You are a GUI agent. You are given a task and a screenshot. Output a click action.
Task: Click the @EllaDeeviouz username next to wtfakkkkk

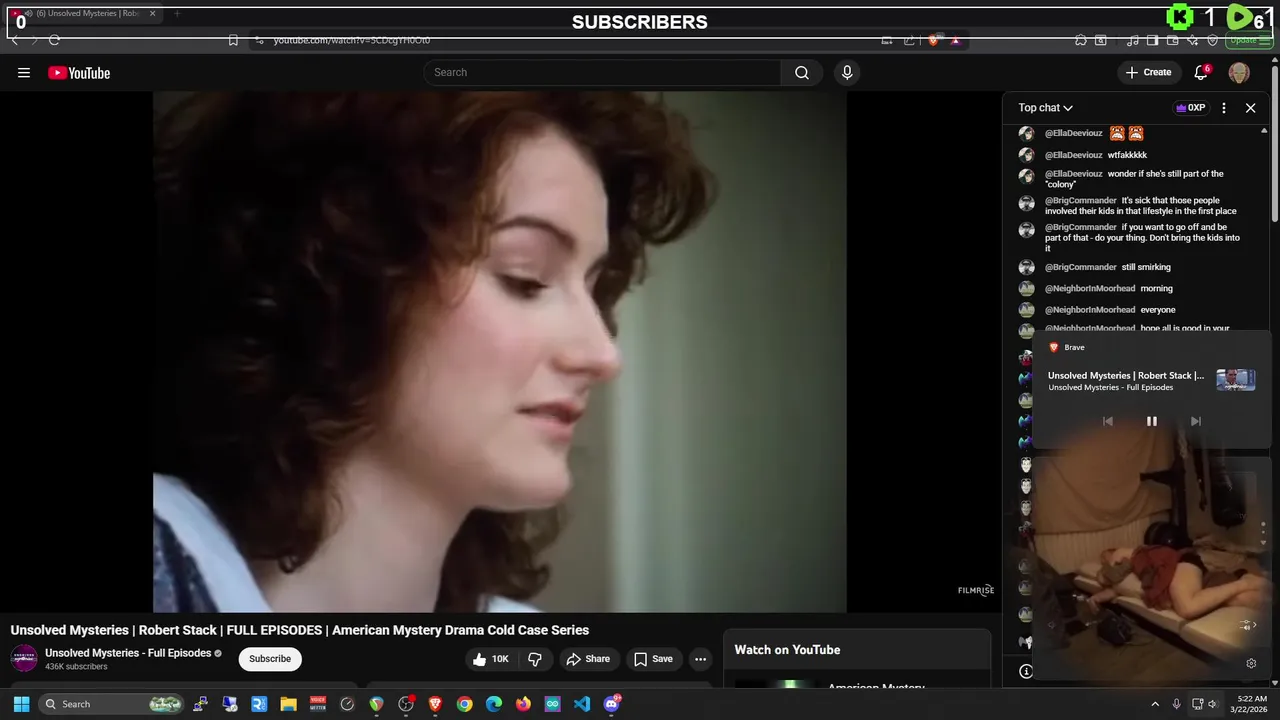point(1074,155)
